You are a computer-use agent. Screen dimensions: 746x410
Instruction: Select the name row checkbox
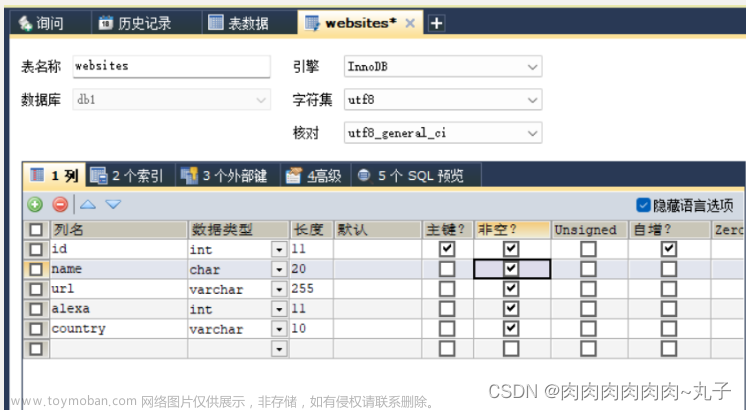[x=36, y=269]
